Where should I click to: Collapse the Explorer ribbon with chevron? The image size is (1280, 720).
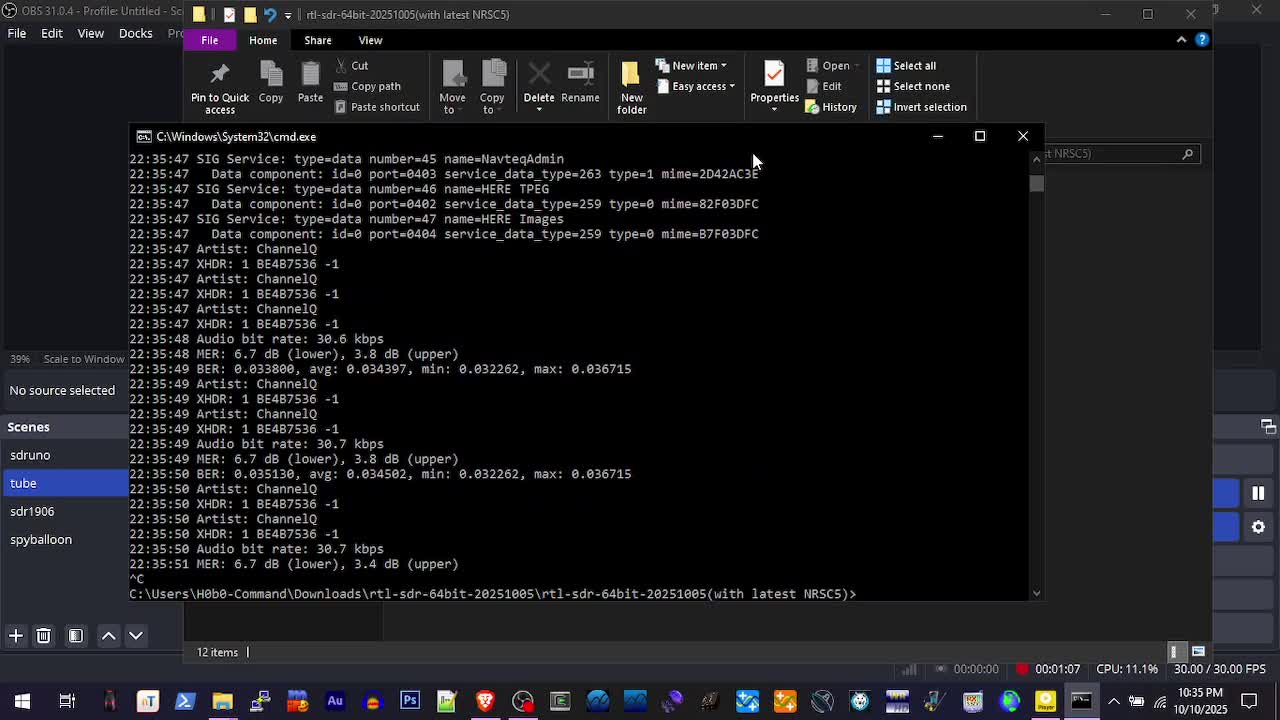1181,40
